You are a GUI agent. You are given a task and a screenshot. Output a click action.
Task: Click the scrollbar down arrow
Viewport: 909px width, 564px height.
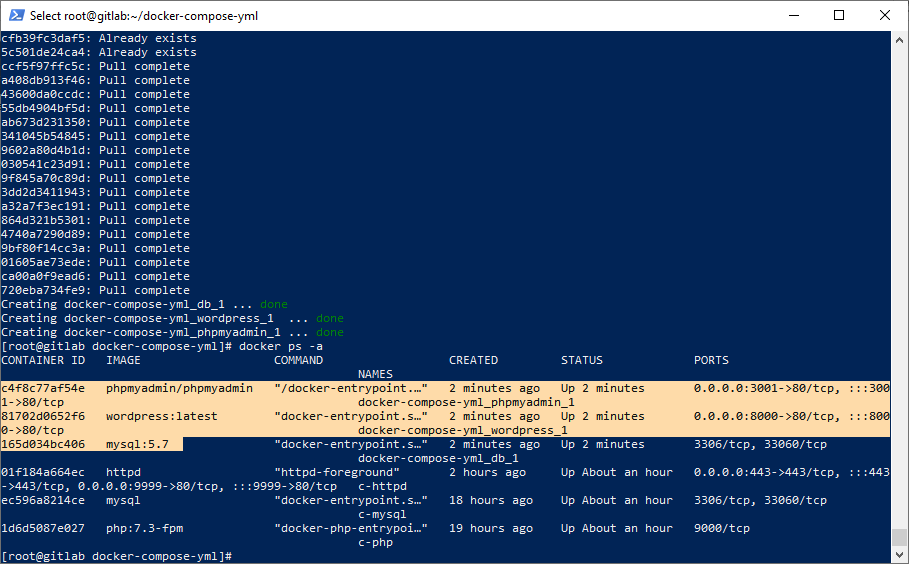point(900,555)
